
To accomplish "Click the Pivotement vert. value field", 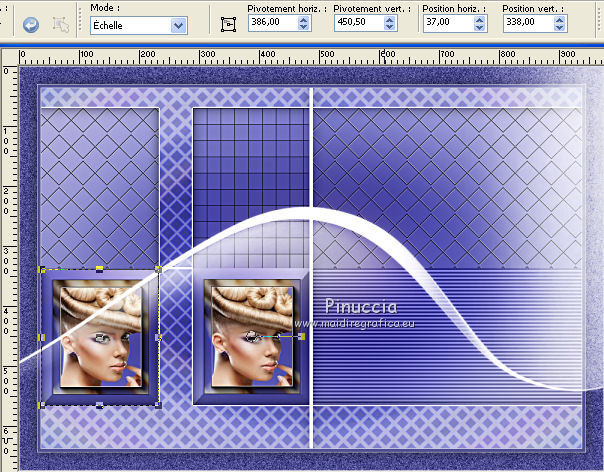I will tap(359, 22).
